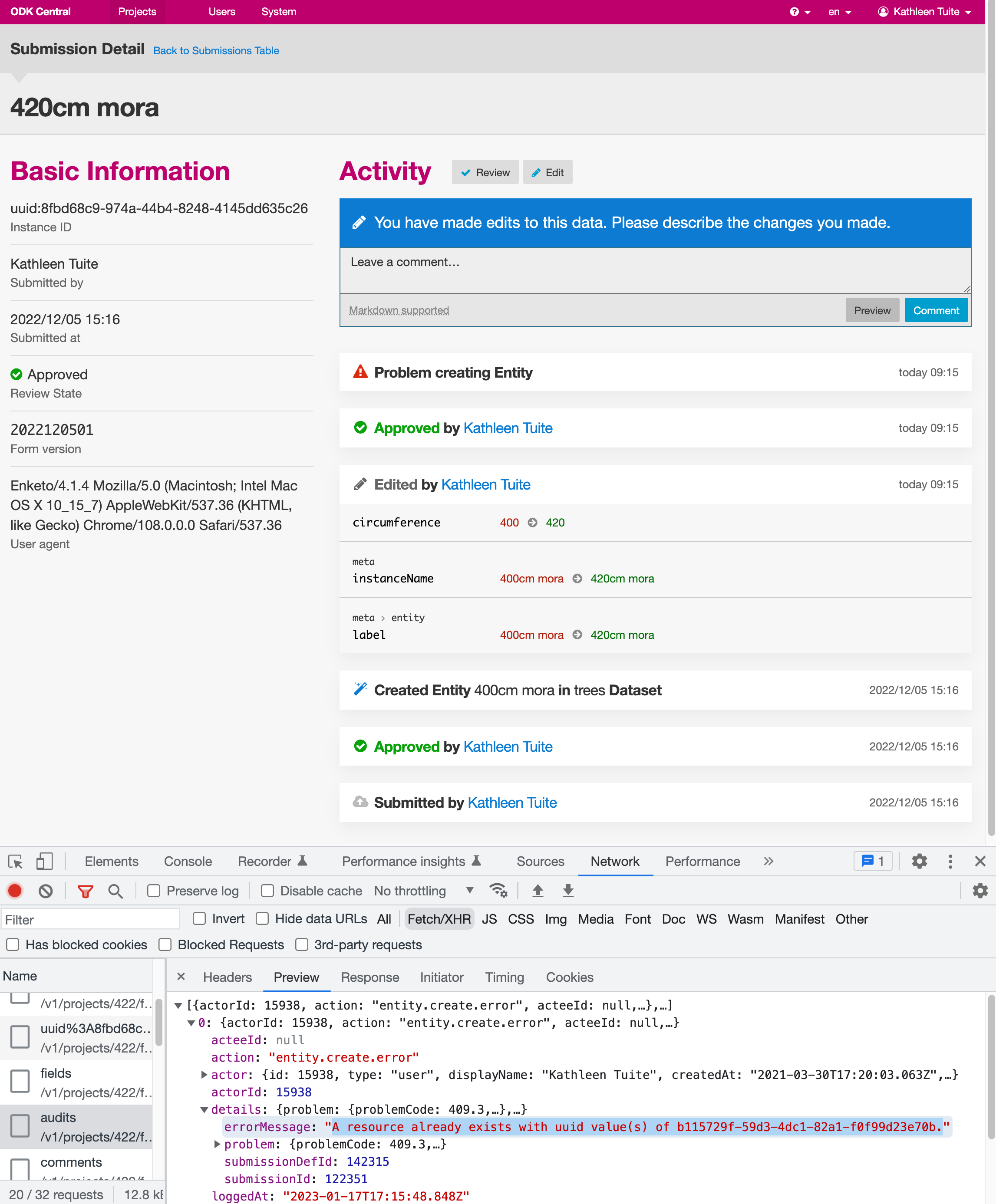Export network log as HAR

(x=568, y=890)
